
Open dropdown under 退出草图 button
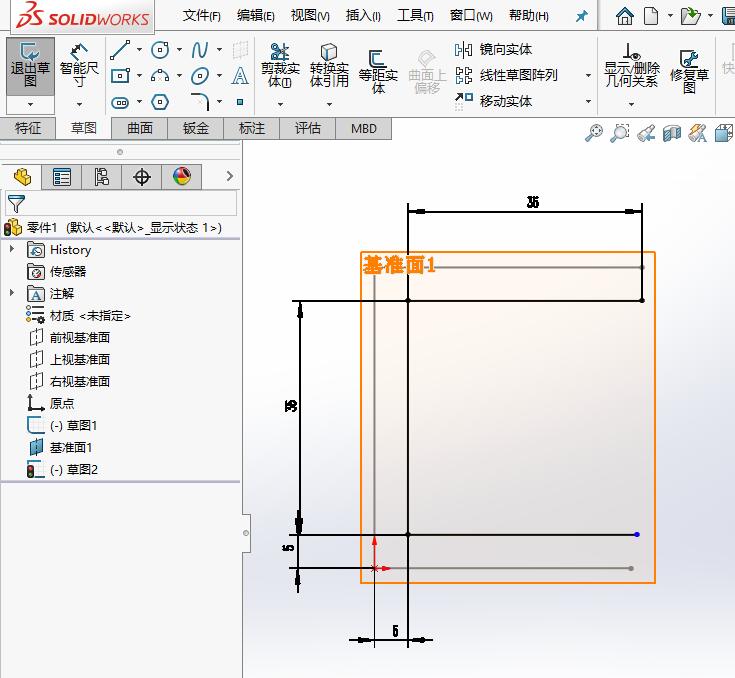[x=30, y=104]
